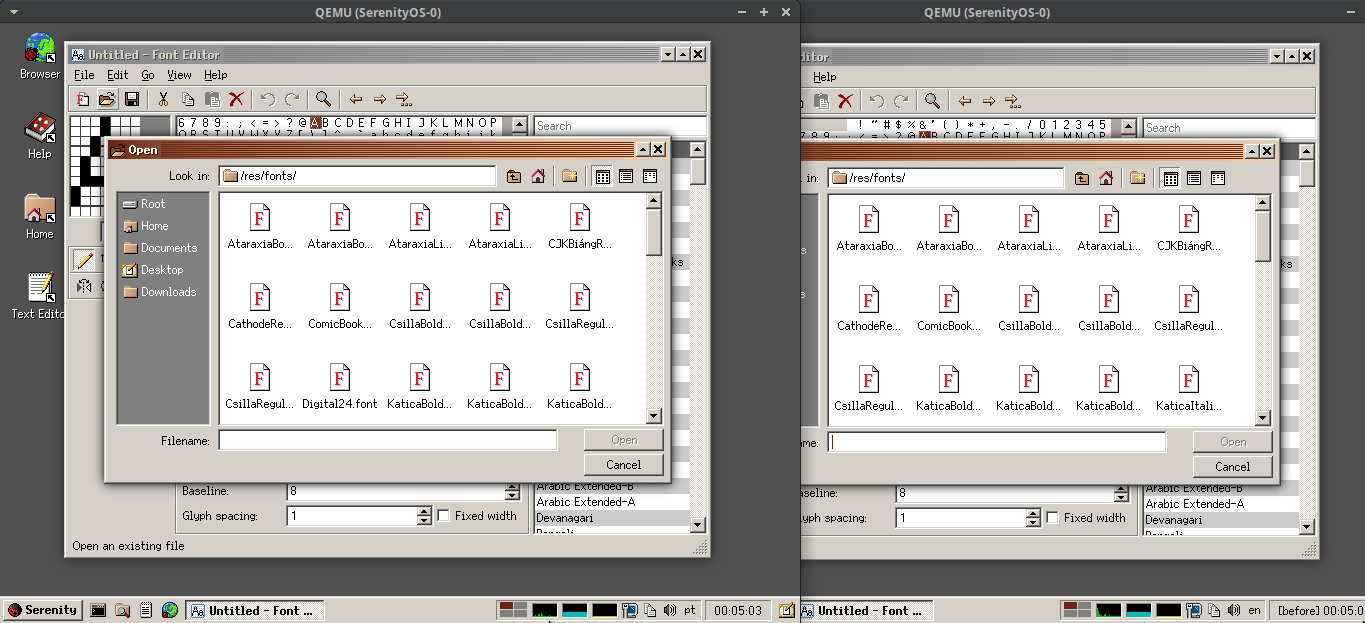Image resolution: width=1365 pixels, height=623 pixels.
Task: Open the Go menu
Action: (148, 75)
